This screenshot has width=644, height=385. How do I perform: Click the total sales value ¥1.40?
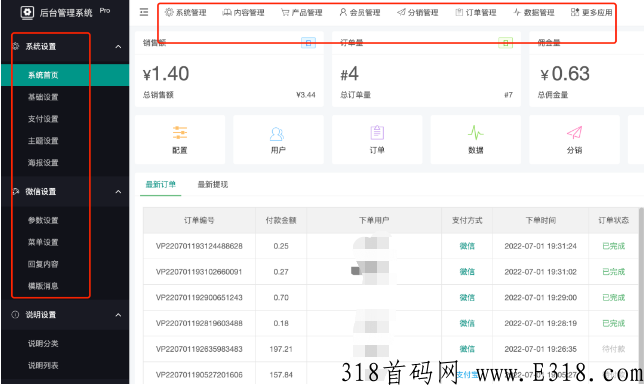(166, 74)
